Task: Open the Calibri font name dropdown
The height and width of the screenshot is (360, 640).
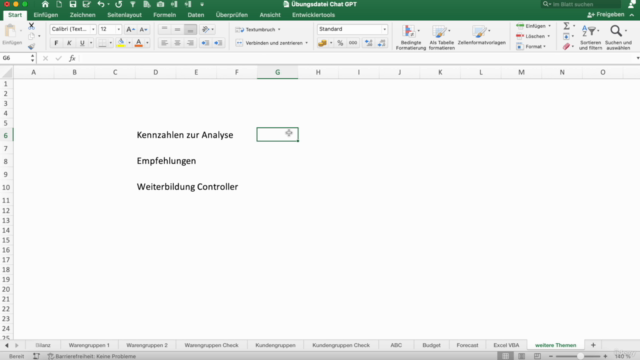Action: 93,29
